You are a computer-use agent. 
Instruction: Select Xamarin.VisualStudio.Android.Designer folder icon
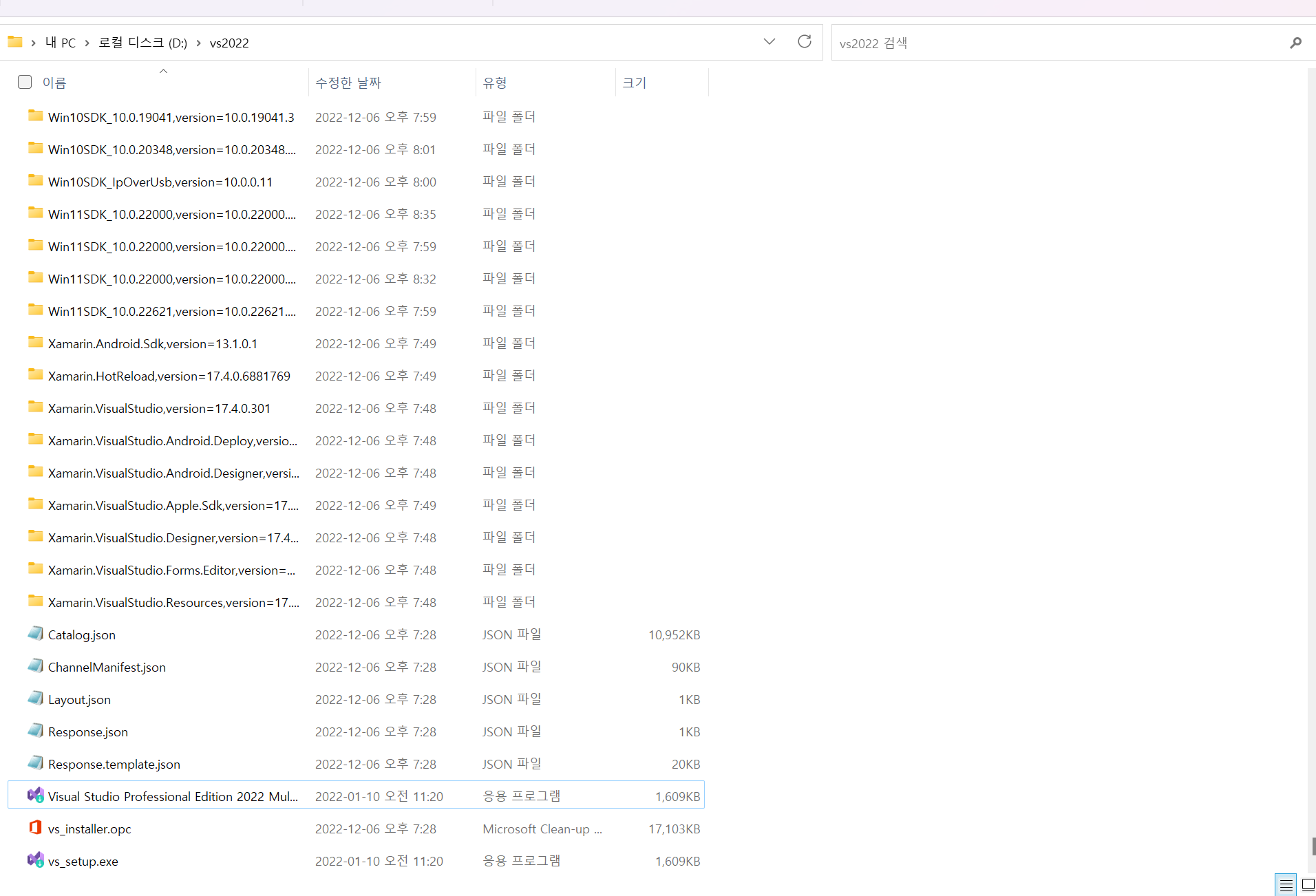(x=35, y=471)
